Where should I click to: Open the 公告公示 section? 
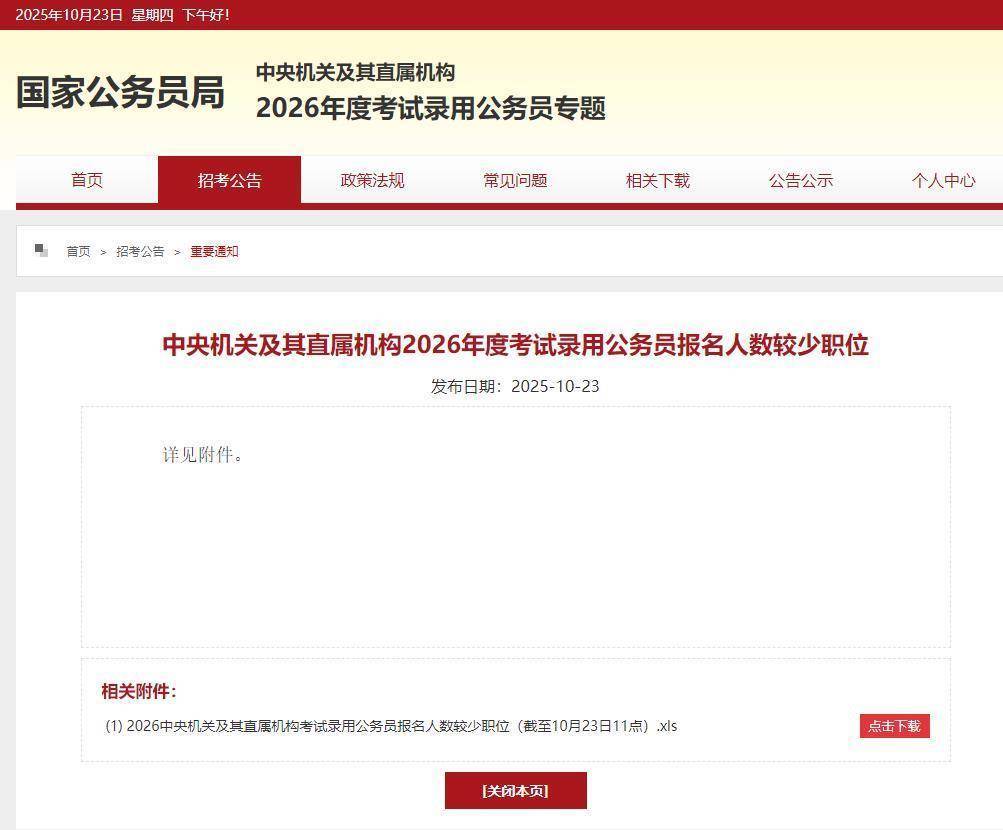tap(799, 180)
